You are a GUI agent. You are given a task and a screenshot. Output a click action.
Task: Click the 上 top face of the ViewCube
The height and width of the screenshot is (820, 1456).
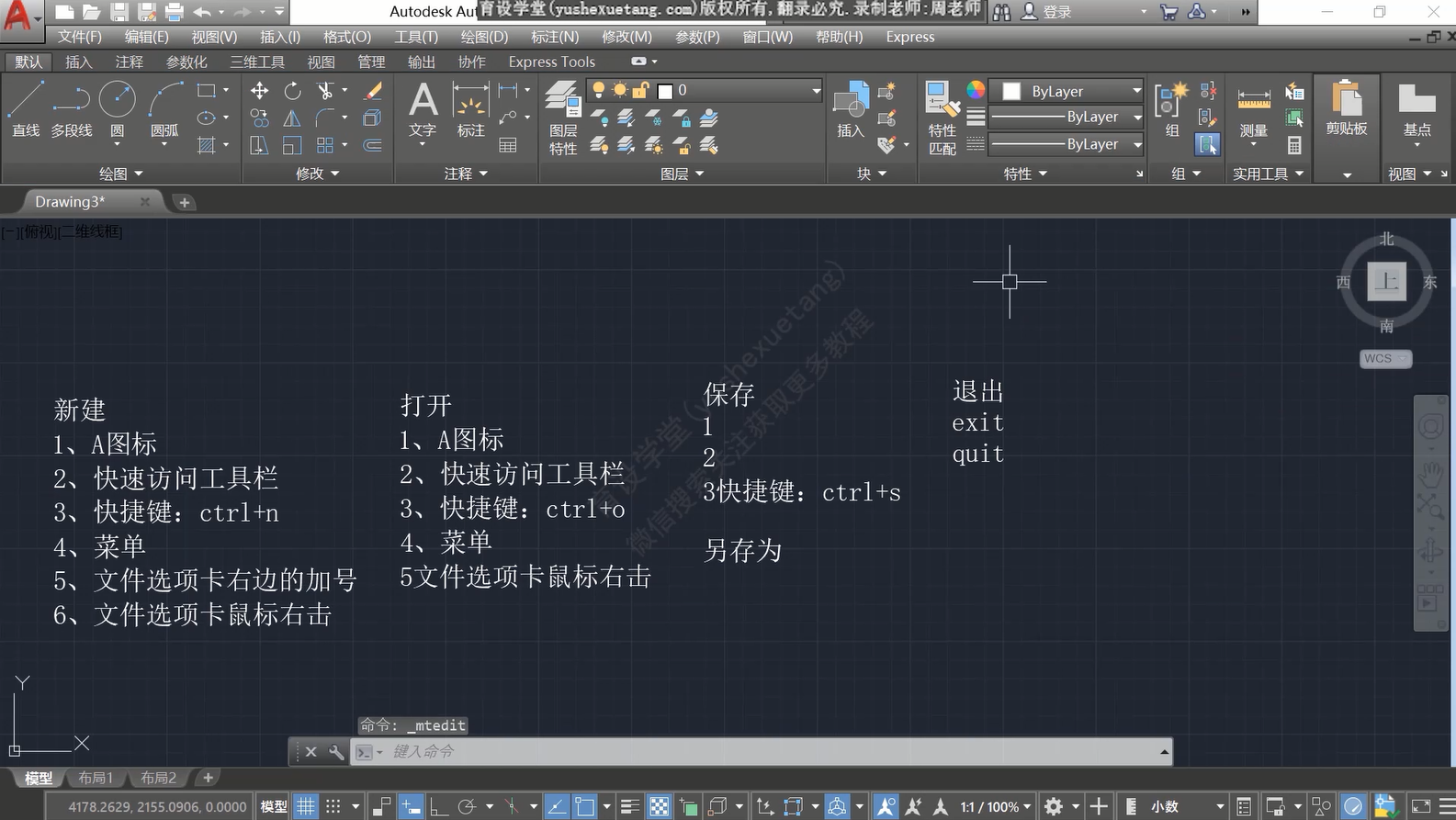1386,281
